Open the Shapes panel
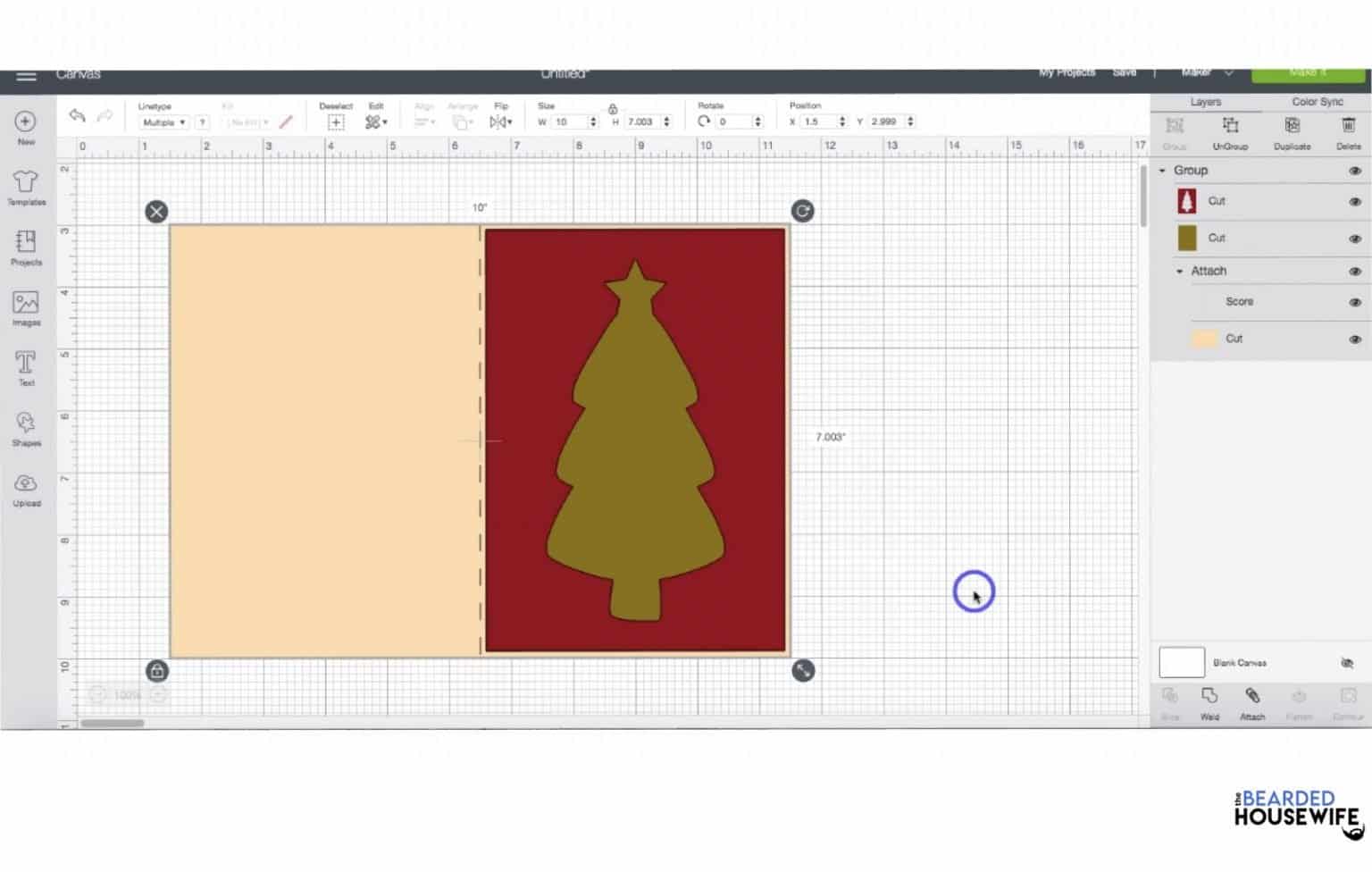Image resolution: width=1372 pixels, height=872 pixels. (25, 427)
